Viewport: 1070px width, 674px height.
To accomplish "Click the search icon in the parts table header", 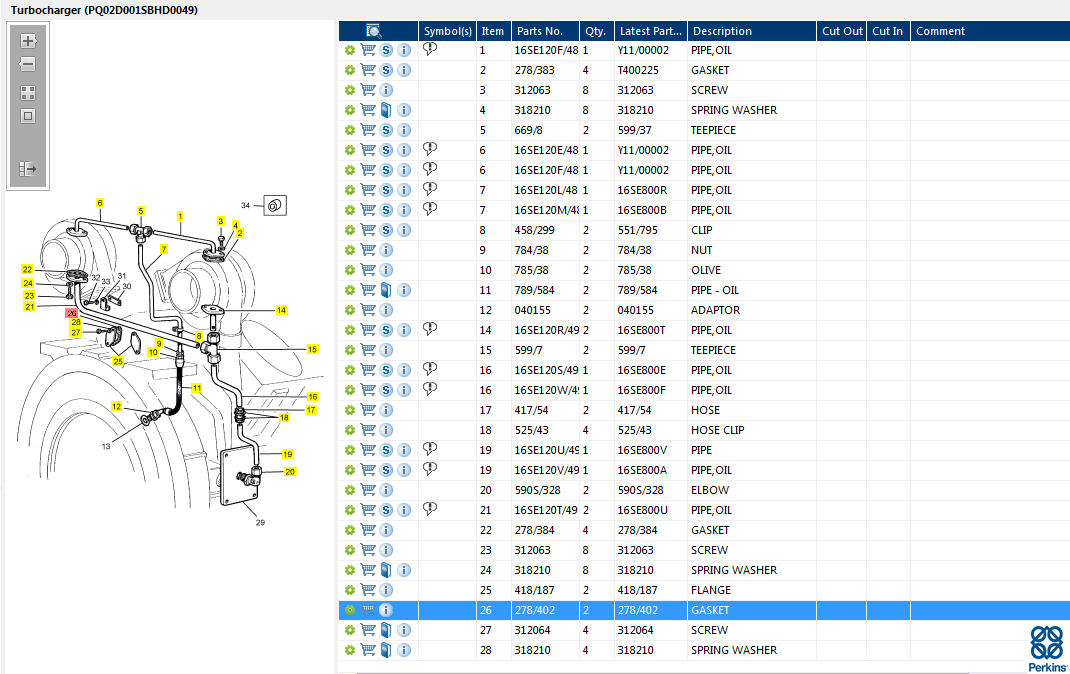I will pyautogui.click(x=374, y=31).
